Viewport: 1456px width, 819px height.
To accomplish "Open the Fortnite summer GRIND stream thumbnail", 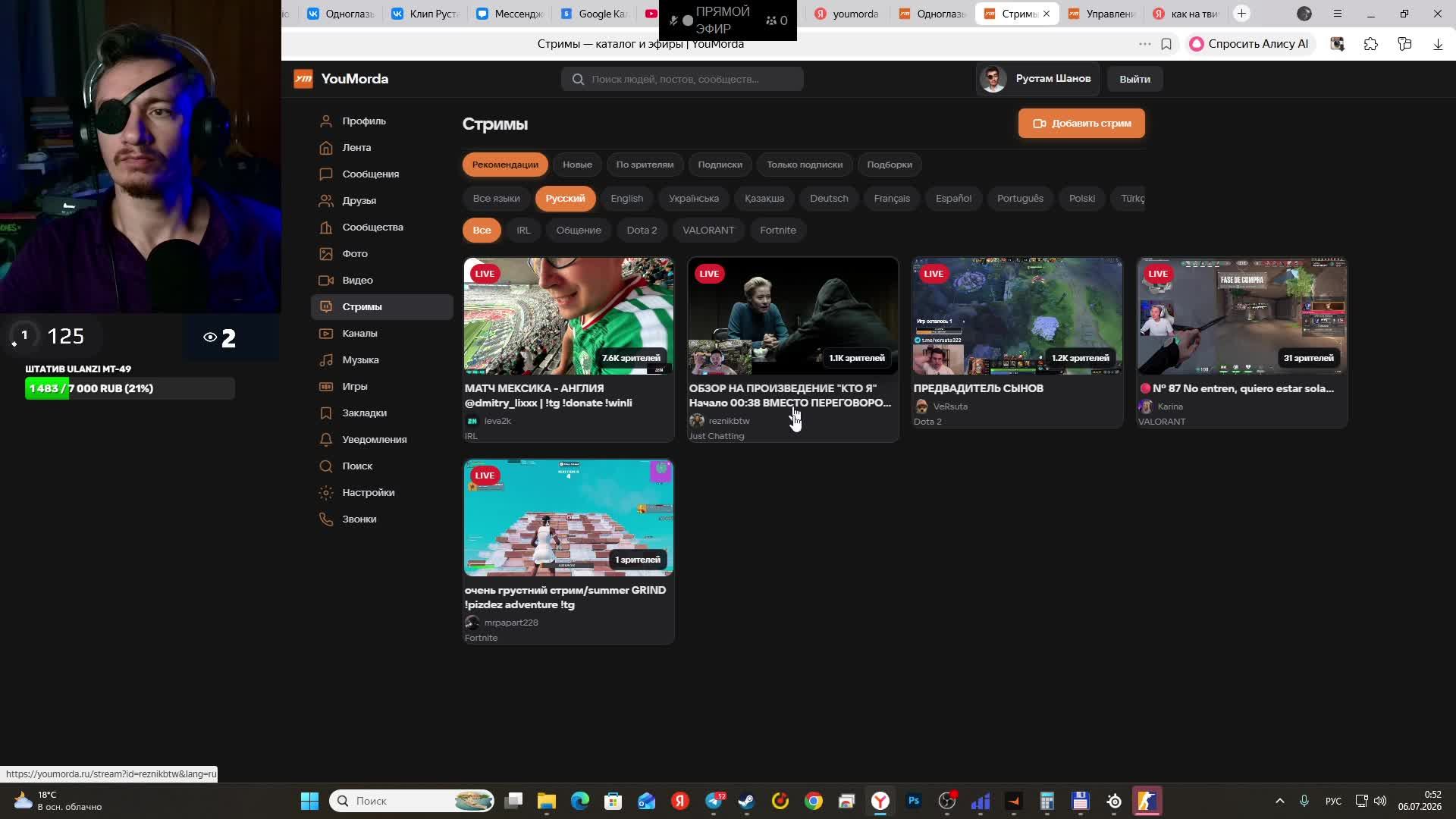I will pyautogui.click(x=568, y=518).
